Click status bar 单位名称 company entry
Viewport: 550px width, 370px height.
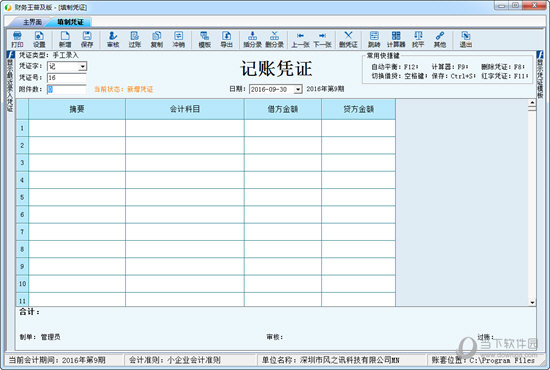click(330, 360)
